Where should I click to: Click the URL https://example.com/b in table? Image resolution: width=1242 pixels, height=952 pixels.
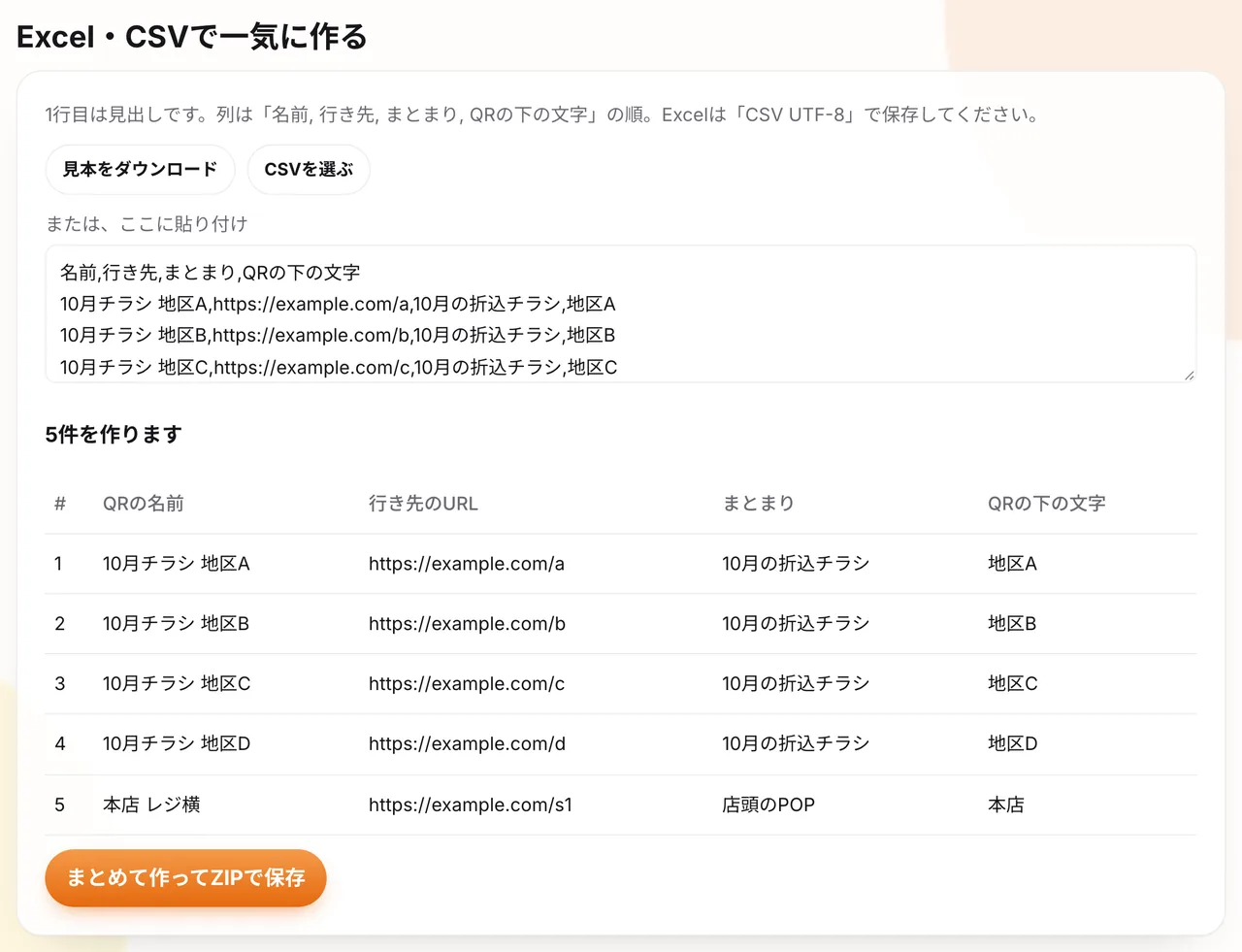pos(467,624)
